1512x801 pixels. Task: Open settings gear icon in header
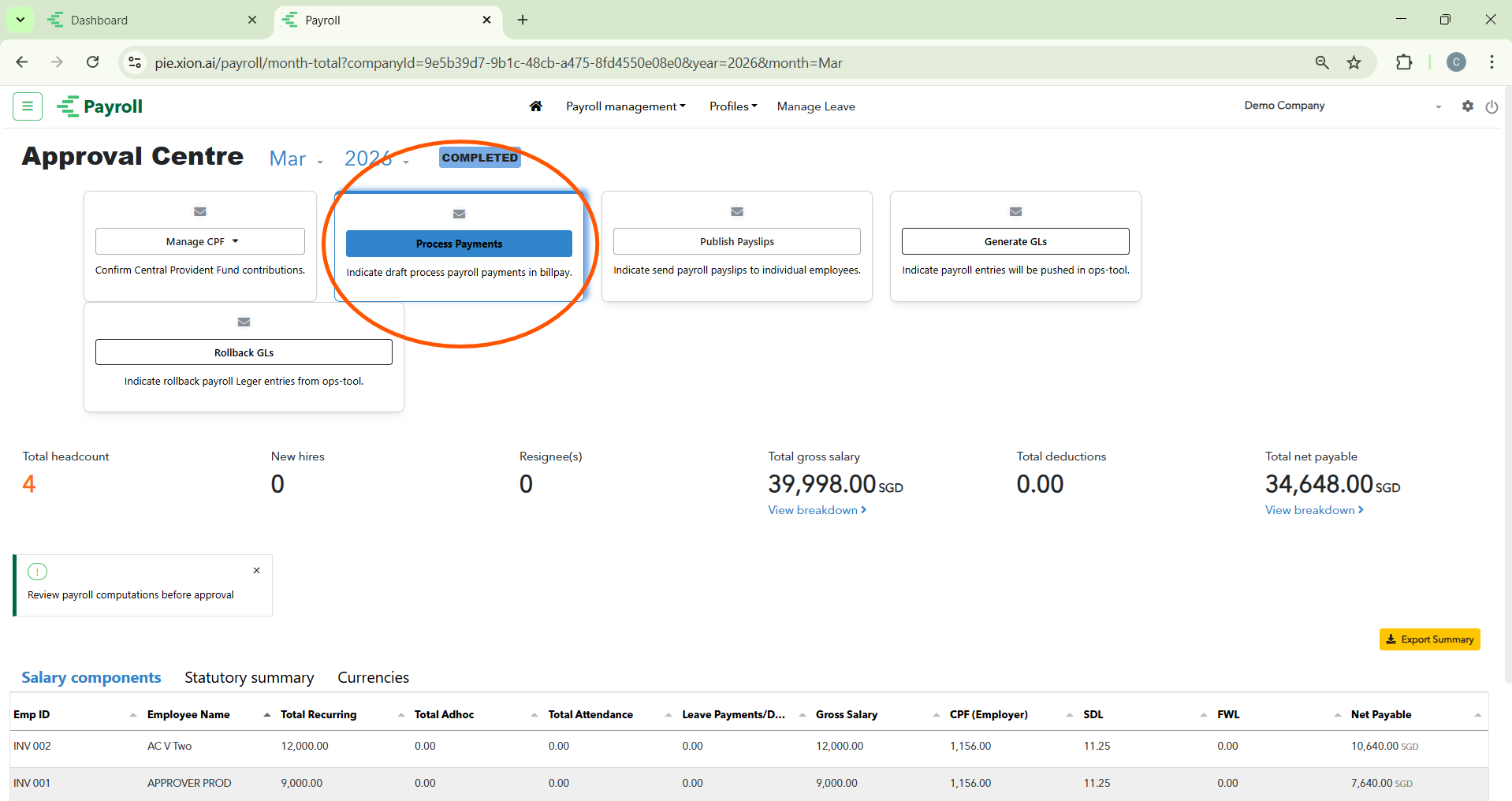[x=1467, y=106]
